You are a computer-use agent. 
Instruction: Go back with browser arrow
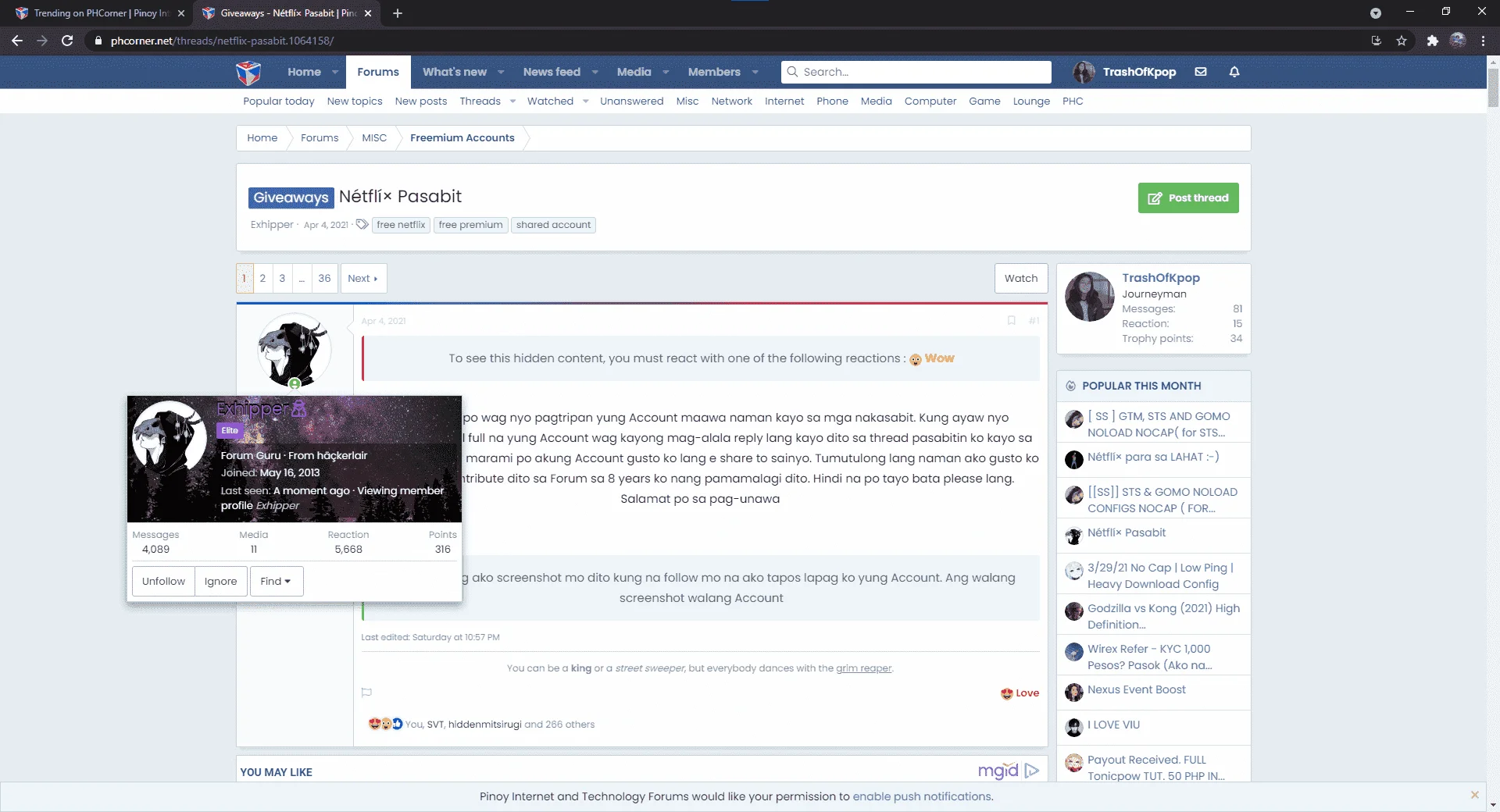click(17, 41)
